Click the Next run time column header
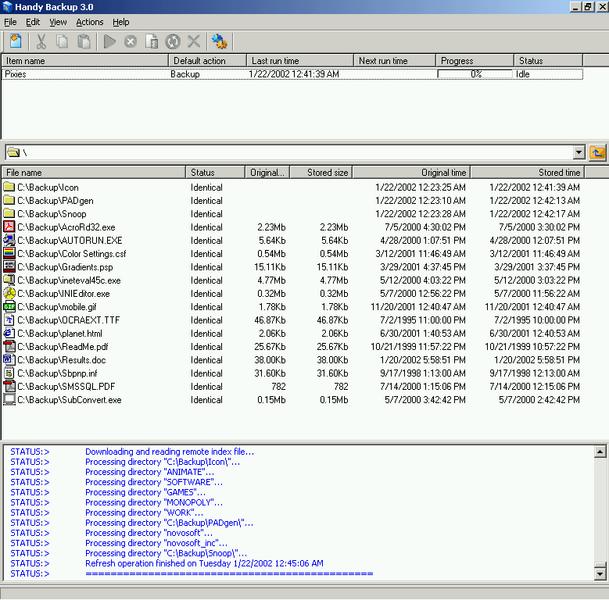The image size is (609, 600). [x=395, y=61]
